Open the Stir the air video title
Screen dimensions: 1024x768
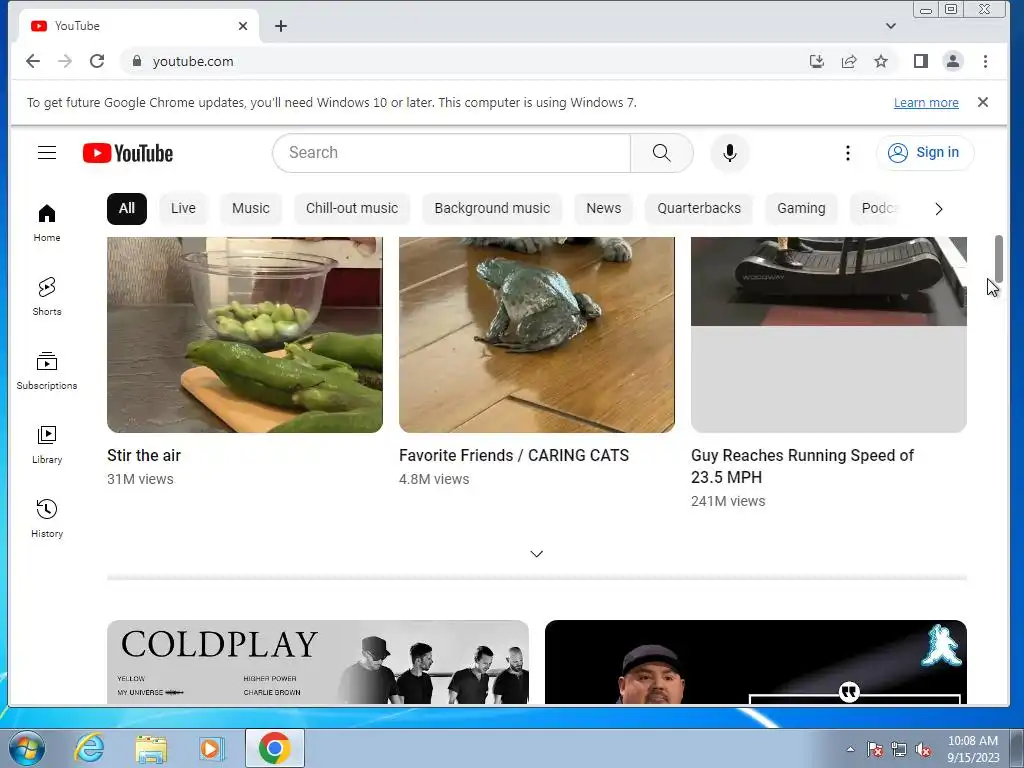[144, 455]
